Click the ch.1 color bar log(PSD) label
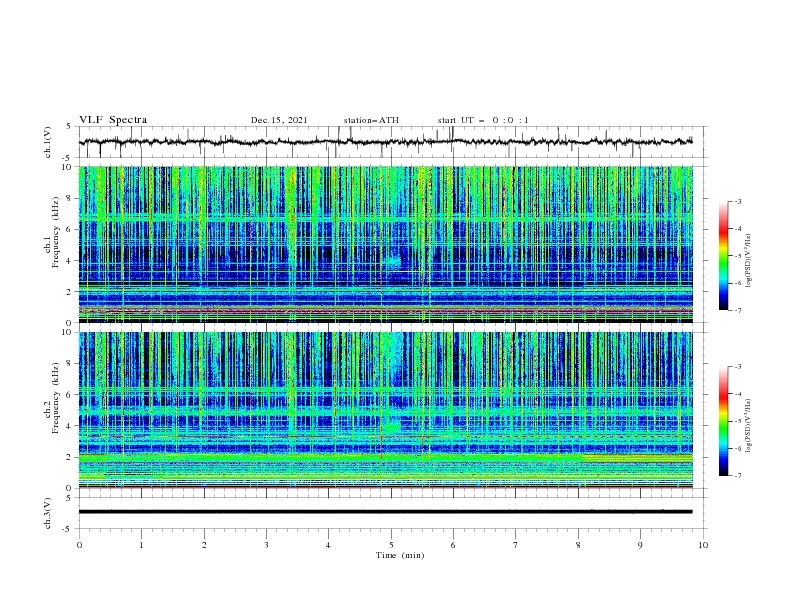 749,261
